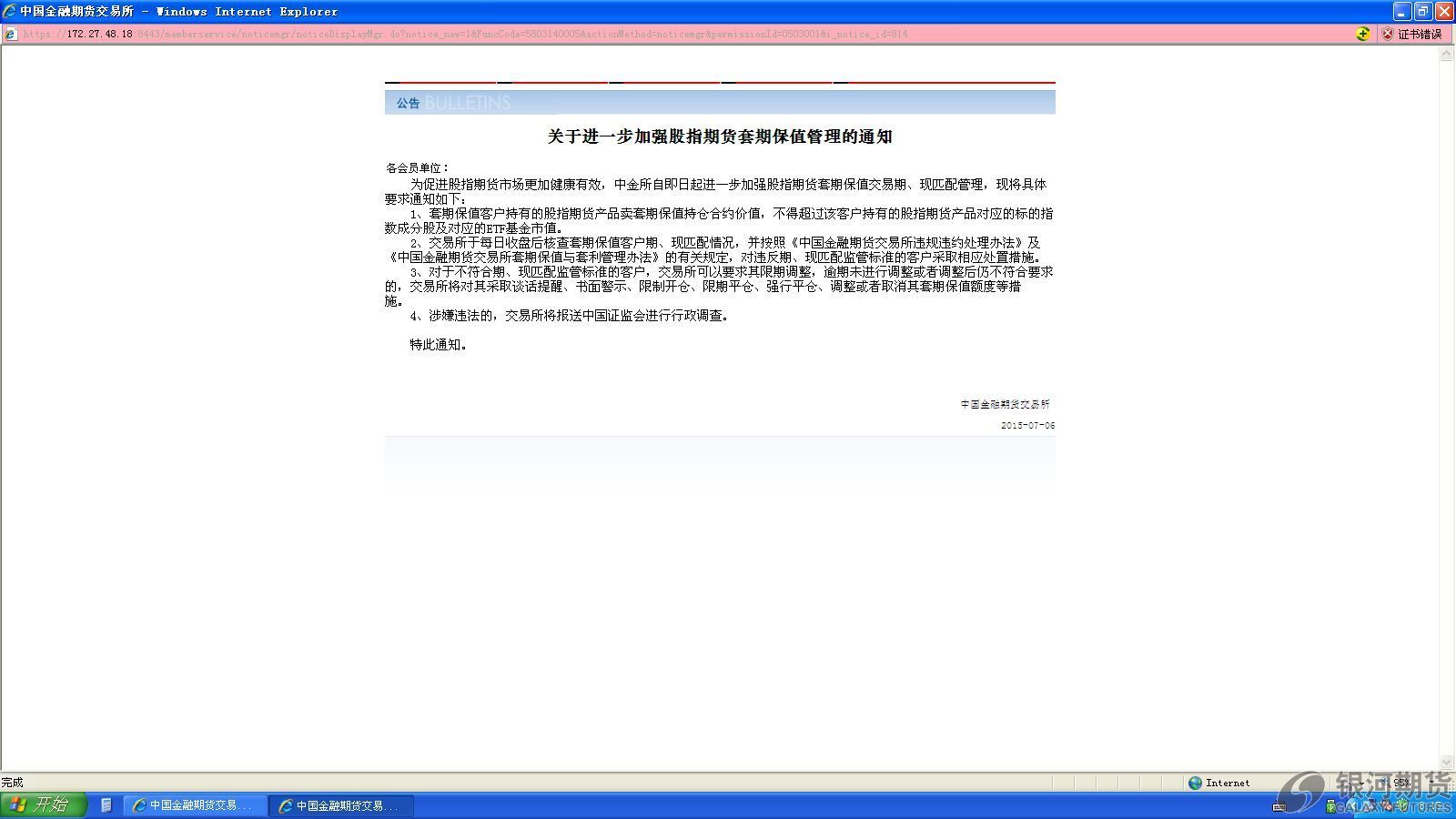The height and width of the screenshot is (819, 1456).
Task: Click the scrollbar down arrow
Action: click(1447, 763)
